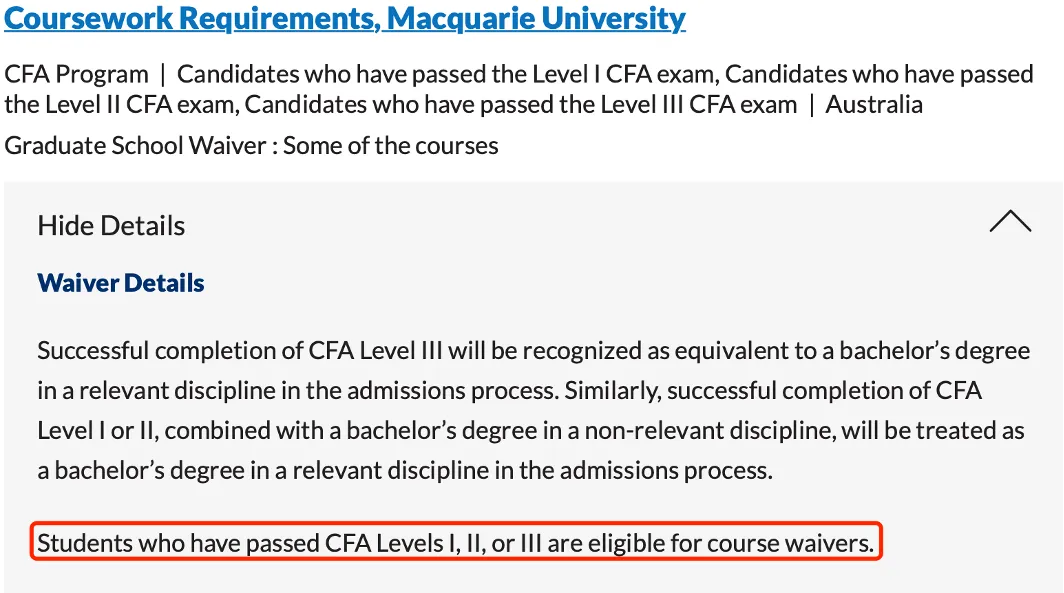This screenshot has width=1064, height=593.
Task: Click the CFA Program text
Action: pyautogui.click(x=76, y=74)
